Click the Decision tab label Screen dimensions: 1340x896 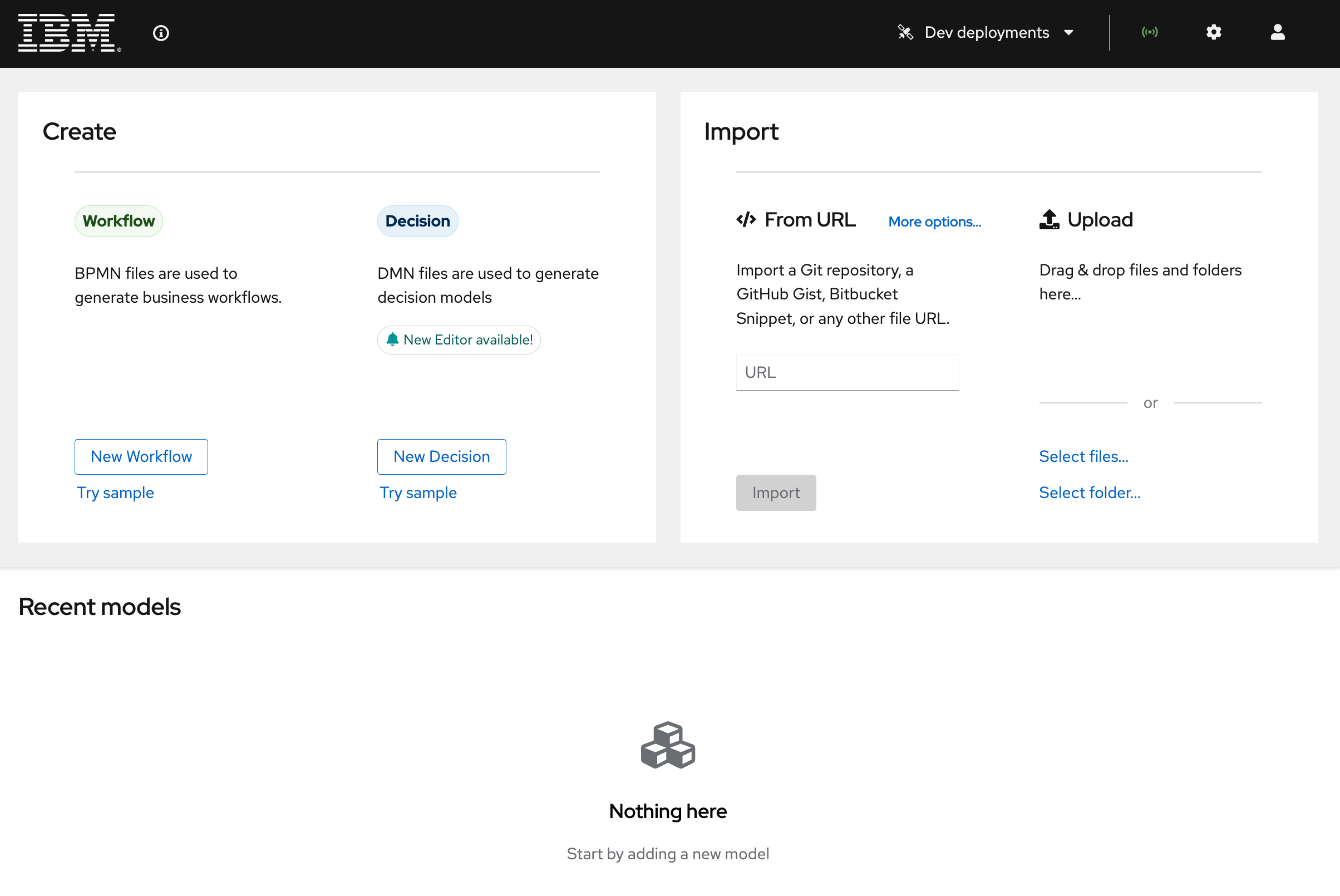pos(417,220)
